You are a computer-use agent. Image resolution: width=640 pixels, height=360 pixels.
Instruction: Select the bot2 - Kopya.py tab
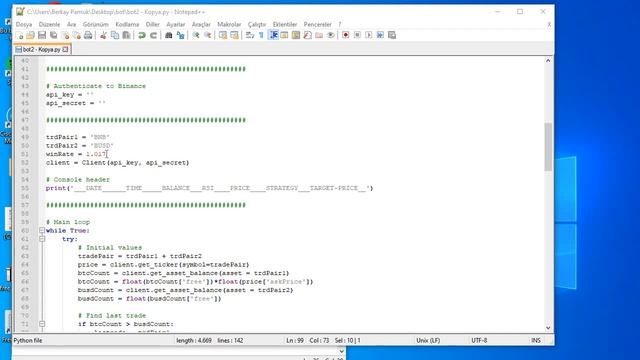click(x=42, y=49)
